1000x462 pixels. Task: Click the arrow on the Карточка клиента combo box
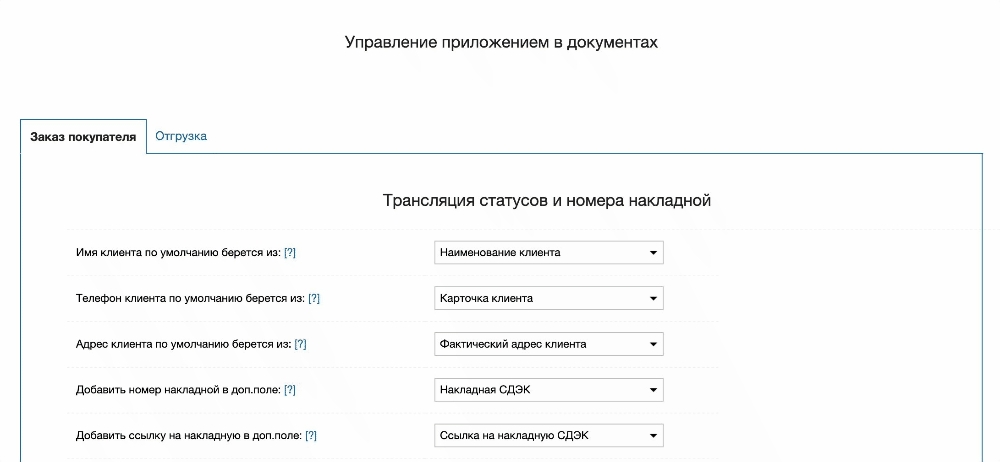click(653, 299)
